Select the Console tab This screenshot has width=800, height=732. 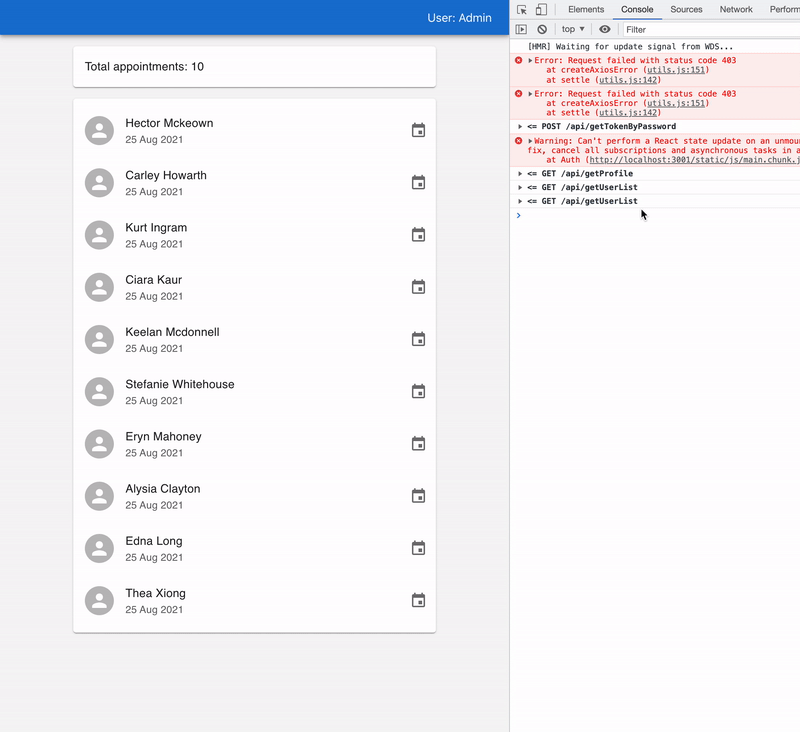(637, 10)
